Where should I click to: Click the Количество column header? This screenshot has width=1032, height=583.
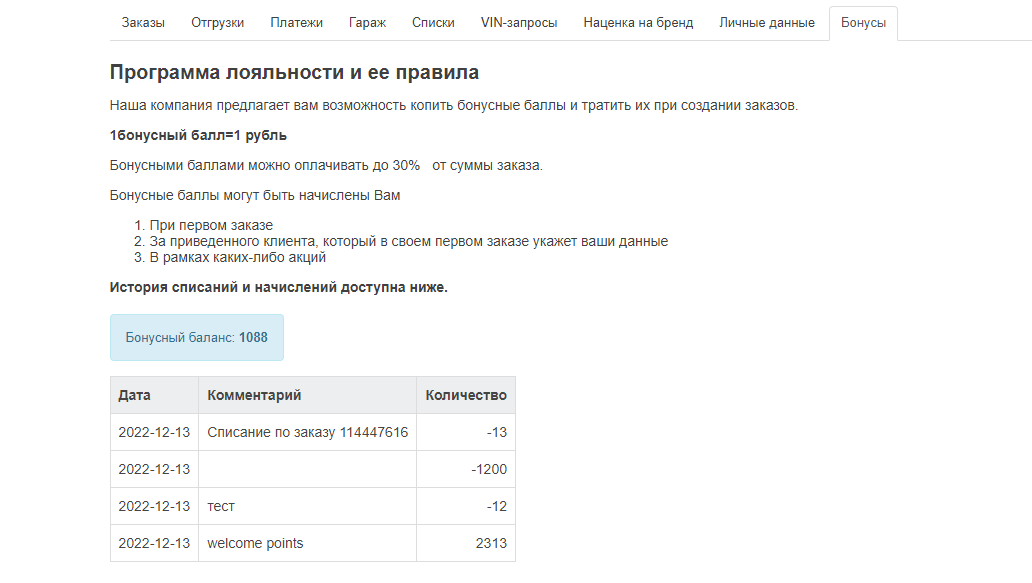pos(466,395)
